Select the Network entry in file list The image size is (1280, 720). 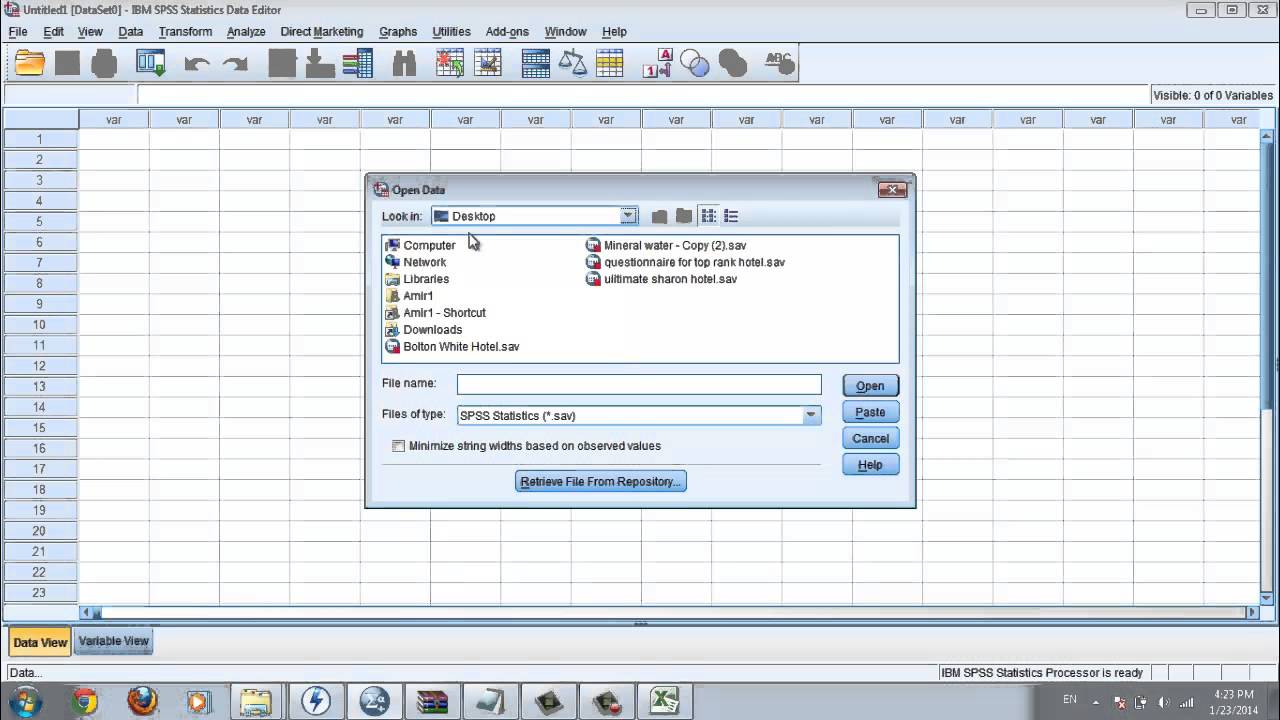point(416,262)
